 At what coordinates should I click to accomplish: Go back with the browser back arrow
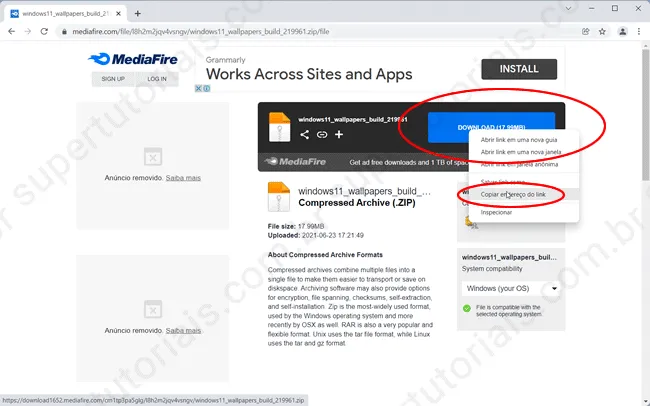pos(12,31)
